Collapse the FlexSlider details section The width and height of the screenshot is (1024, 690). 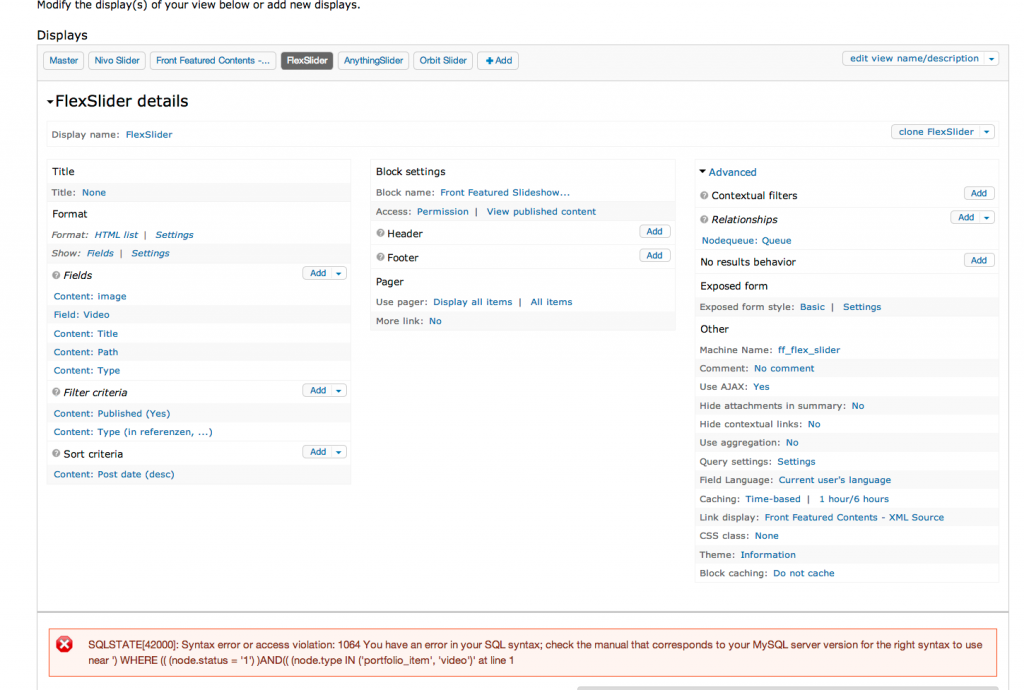(50, 102)
